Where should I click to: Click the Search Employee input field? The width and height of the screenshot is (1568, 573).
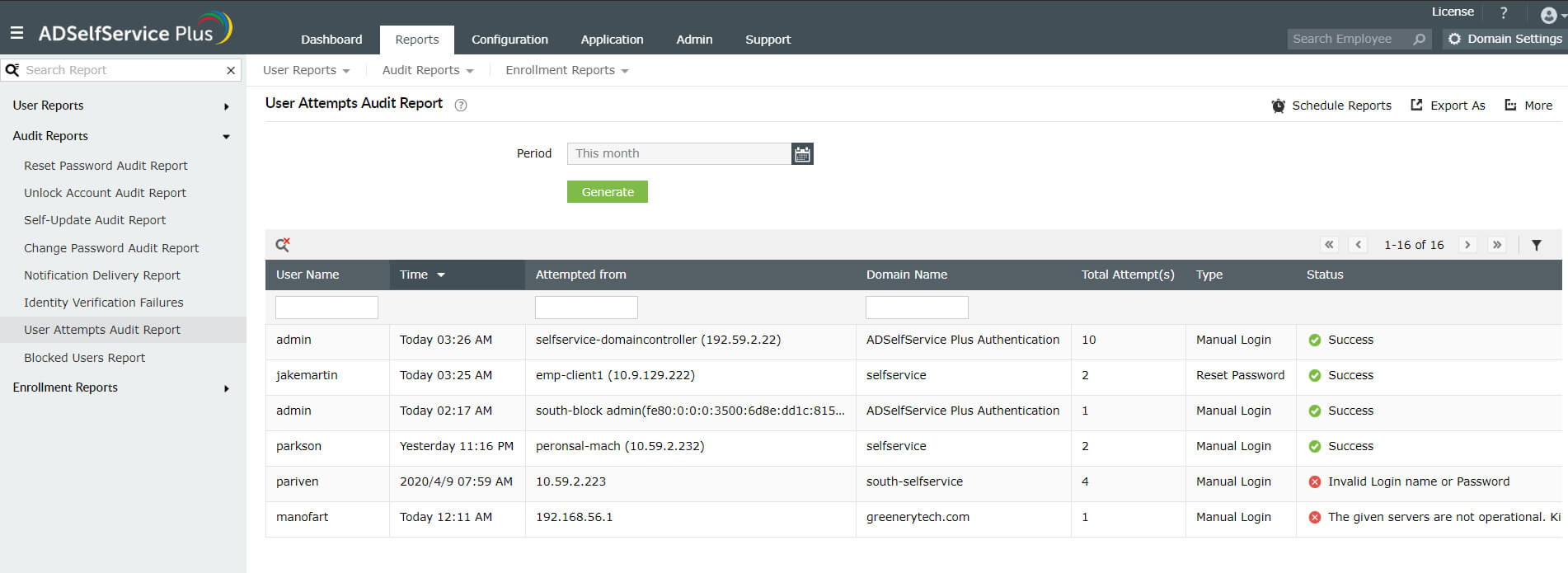click(1349, 39)
